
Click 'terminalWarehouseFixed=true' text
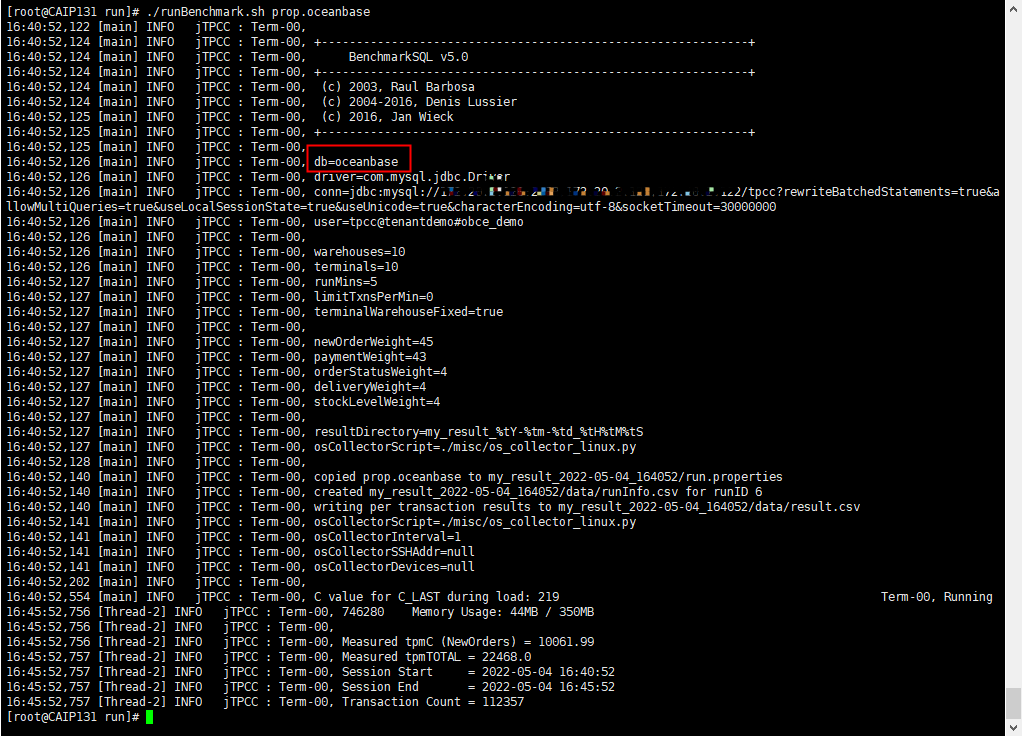(408, 312)
